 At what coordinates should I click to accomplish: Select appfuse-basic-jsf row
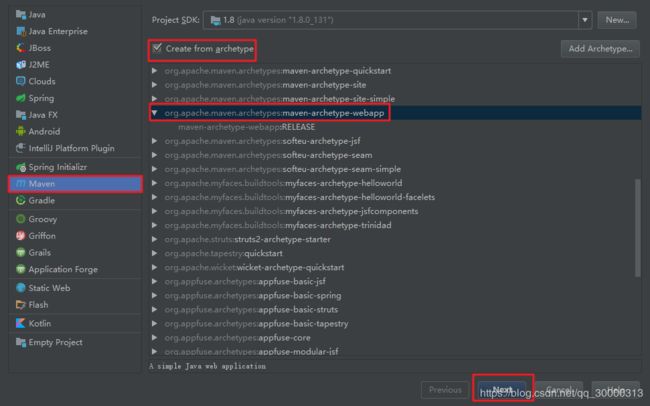pos(395,281)
